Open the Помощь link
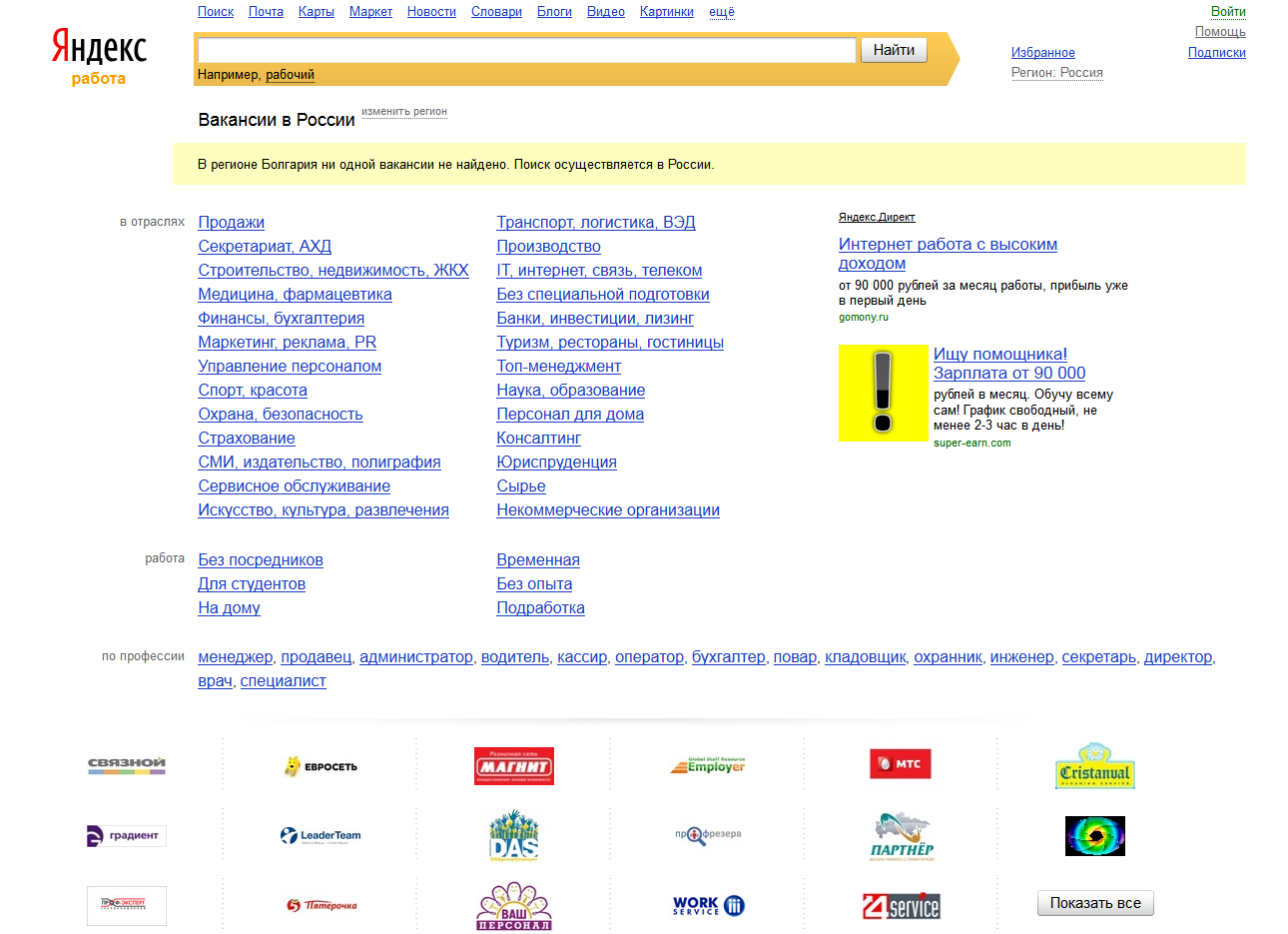 1220,32
